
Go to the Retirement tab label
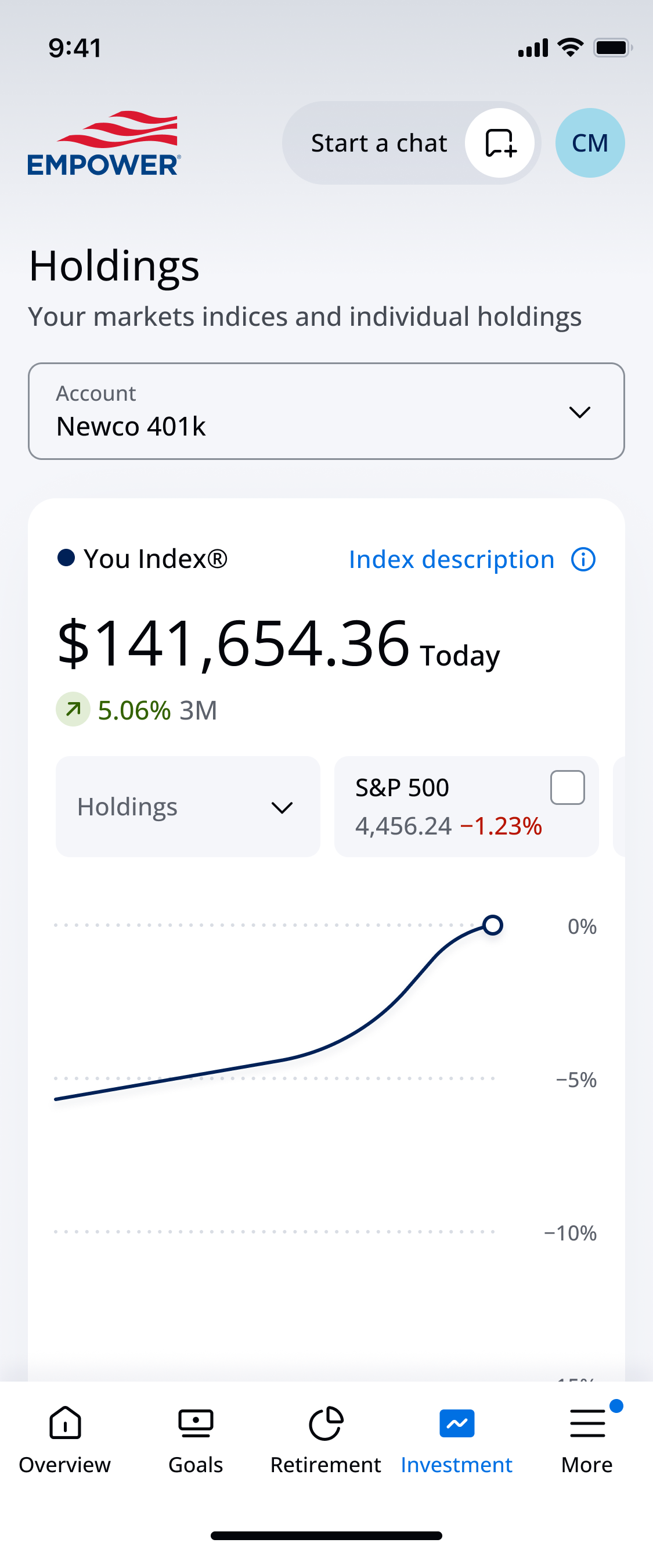(326, 1465)
